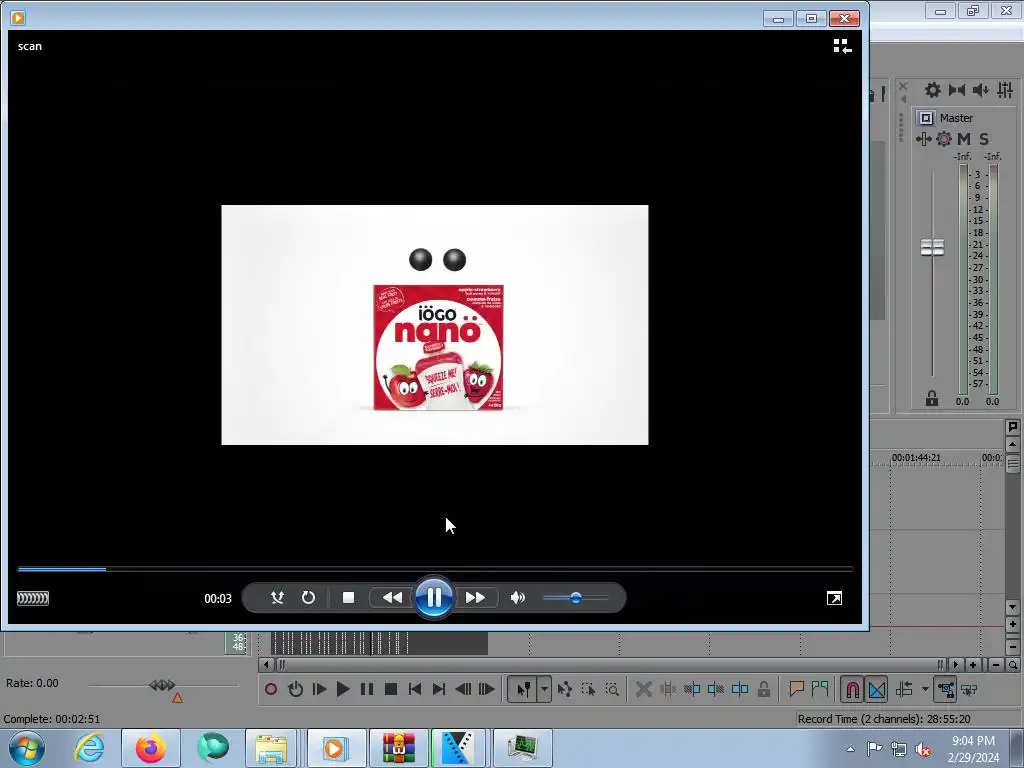1024x768 pixels.
Task: Insert a region with the green flags icon
Action: click(820, 688)
